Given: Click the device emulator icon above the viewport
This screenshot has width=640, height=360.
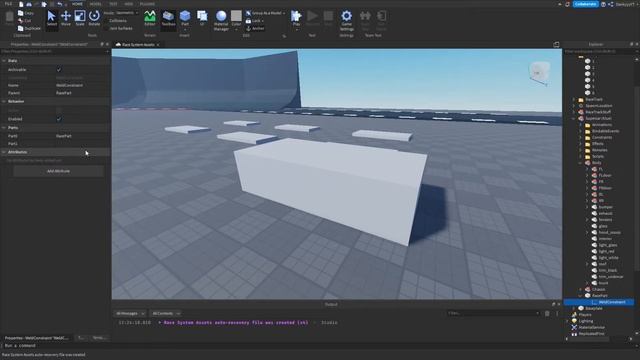Looking at the screenshot, I should tap(556, 44).
